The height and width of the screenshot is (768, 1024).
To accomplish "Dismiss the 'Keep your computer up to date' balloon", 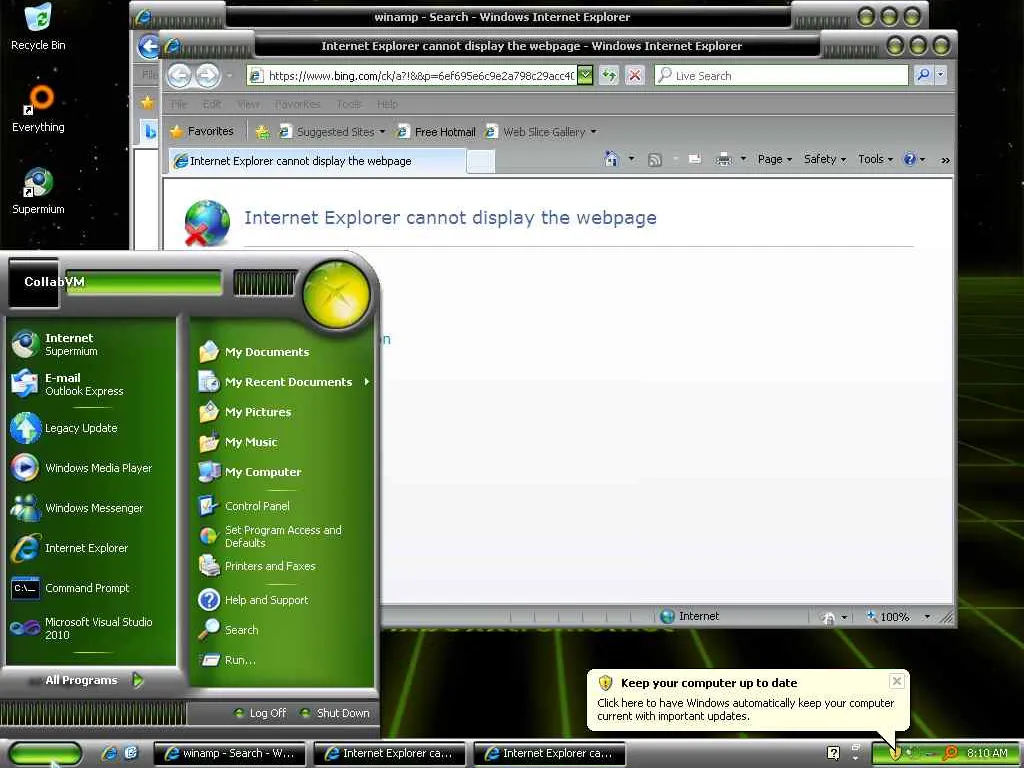I will click(x=897, y=681).
